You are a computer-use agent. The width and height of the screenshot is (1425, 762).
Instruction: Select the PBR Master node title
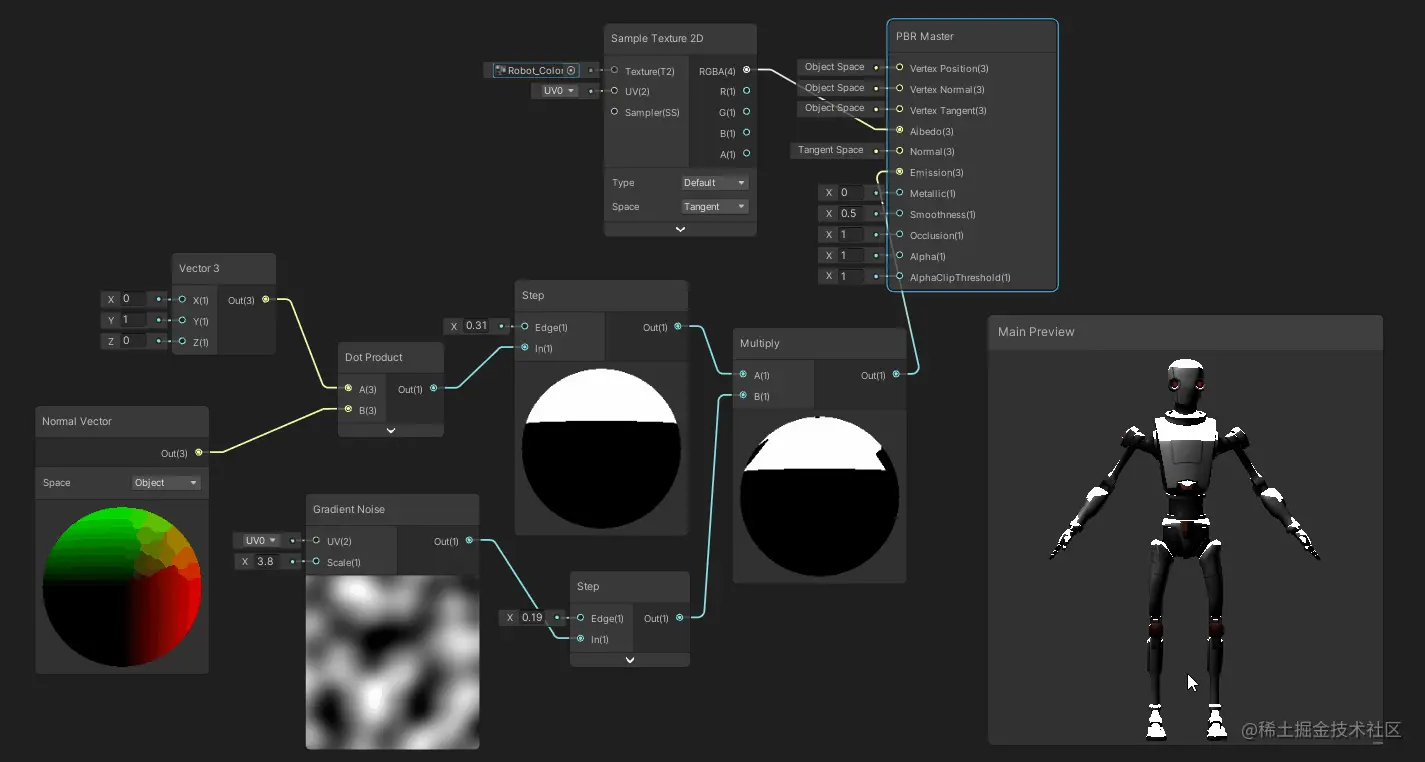[925, 36]
